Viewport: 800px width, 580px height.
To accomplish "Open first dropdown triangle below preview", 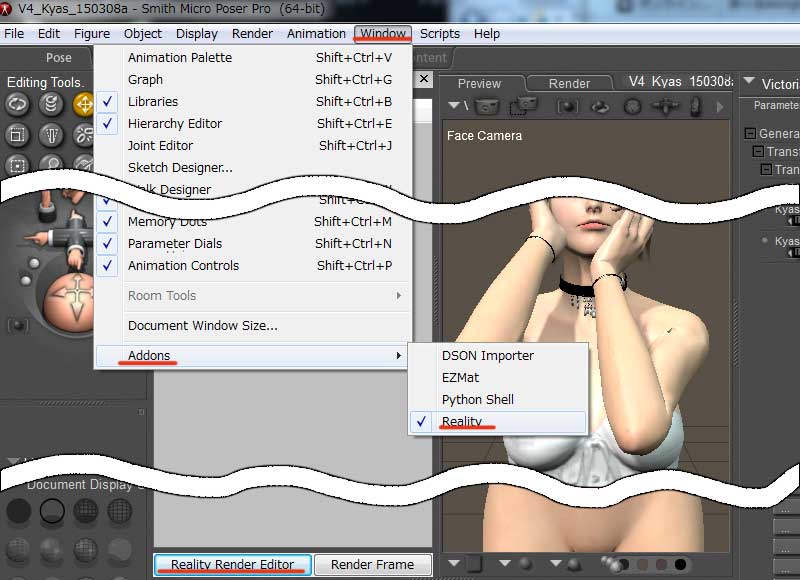I will click(x=454, y=563).
